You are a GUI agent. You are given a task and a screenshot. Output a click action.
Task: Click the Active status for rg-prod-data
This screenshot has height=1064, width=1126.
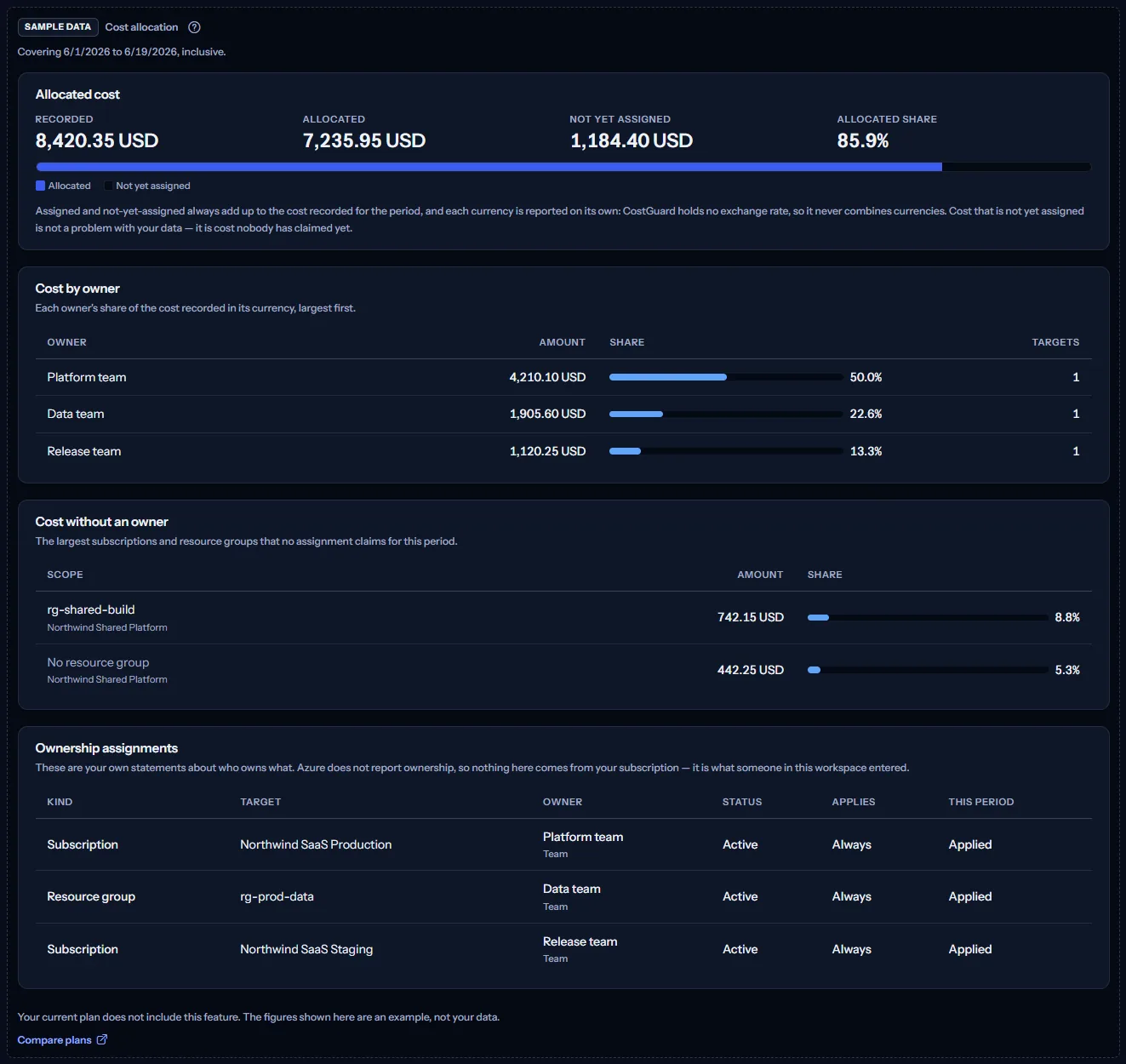[x=740, y=896]
